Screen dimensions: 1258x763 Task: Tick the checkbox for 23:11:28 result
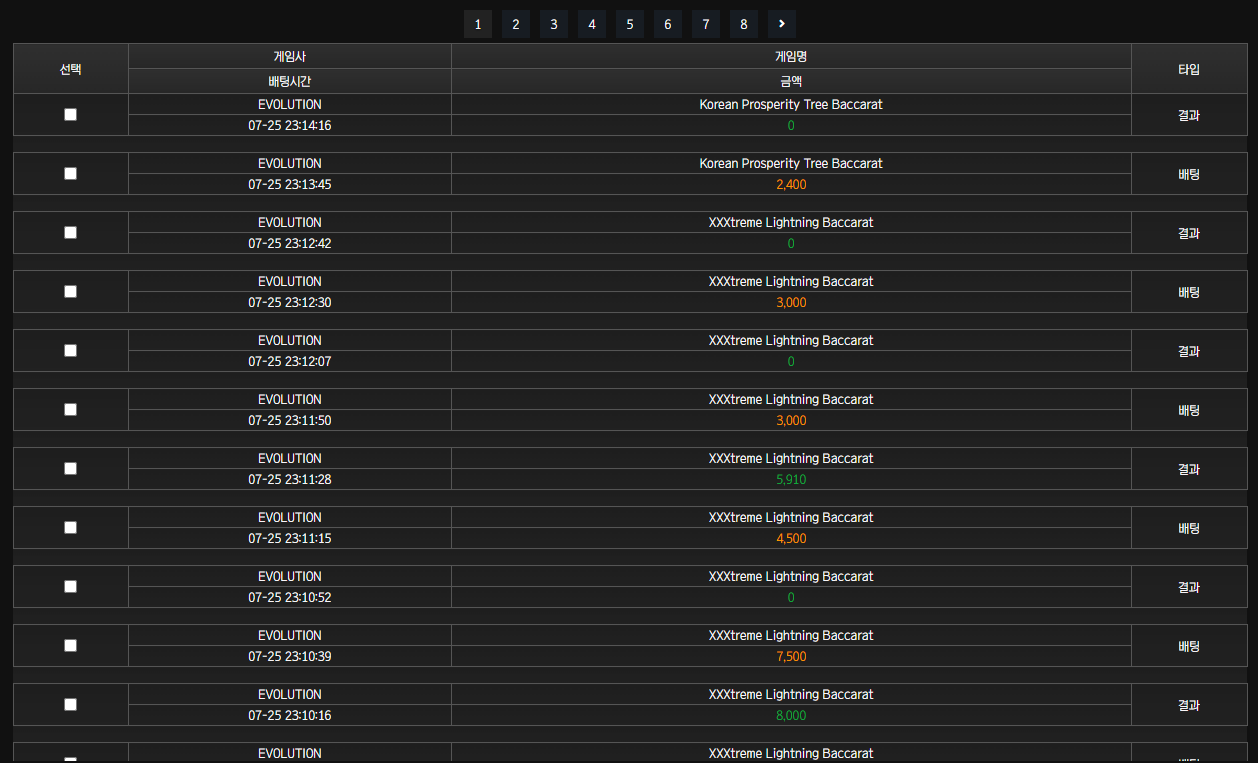pyautogui.click(x=70, y=469)
